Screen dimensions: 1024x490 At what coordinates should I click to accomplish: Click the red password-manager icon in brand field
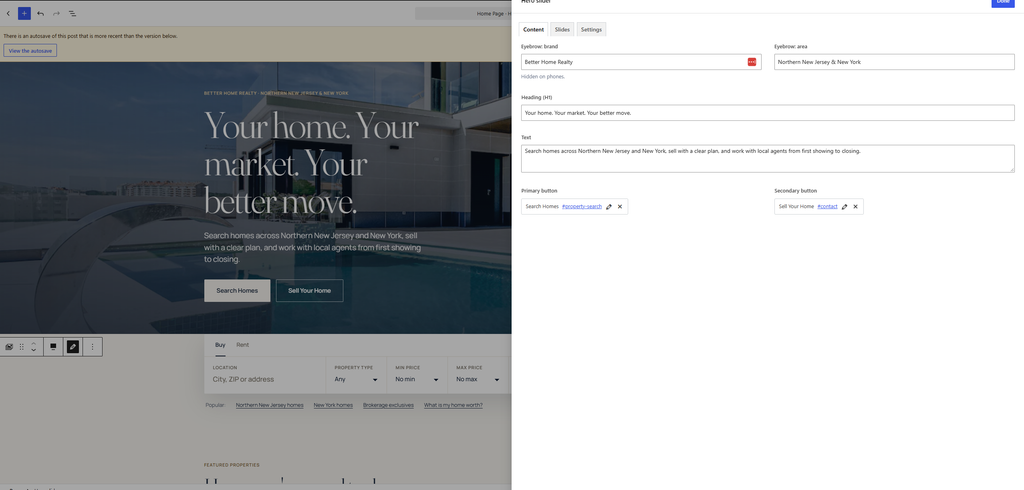click(x=752, y=62)
